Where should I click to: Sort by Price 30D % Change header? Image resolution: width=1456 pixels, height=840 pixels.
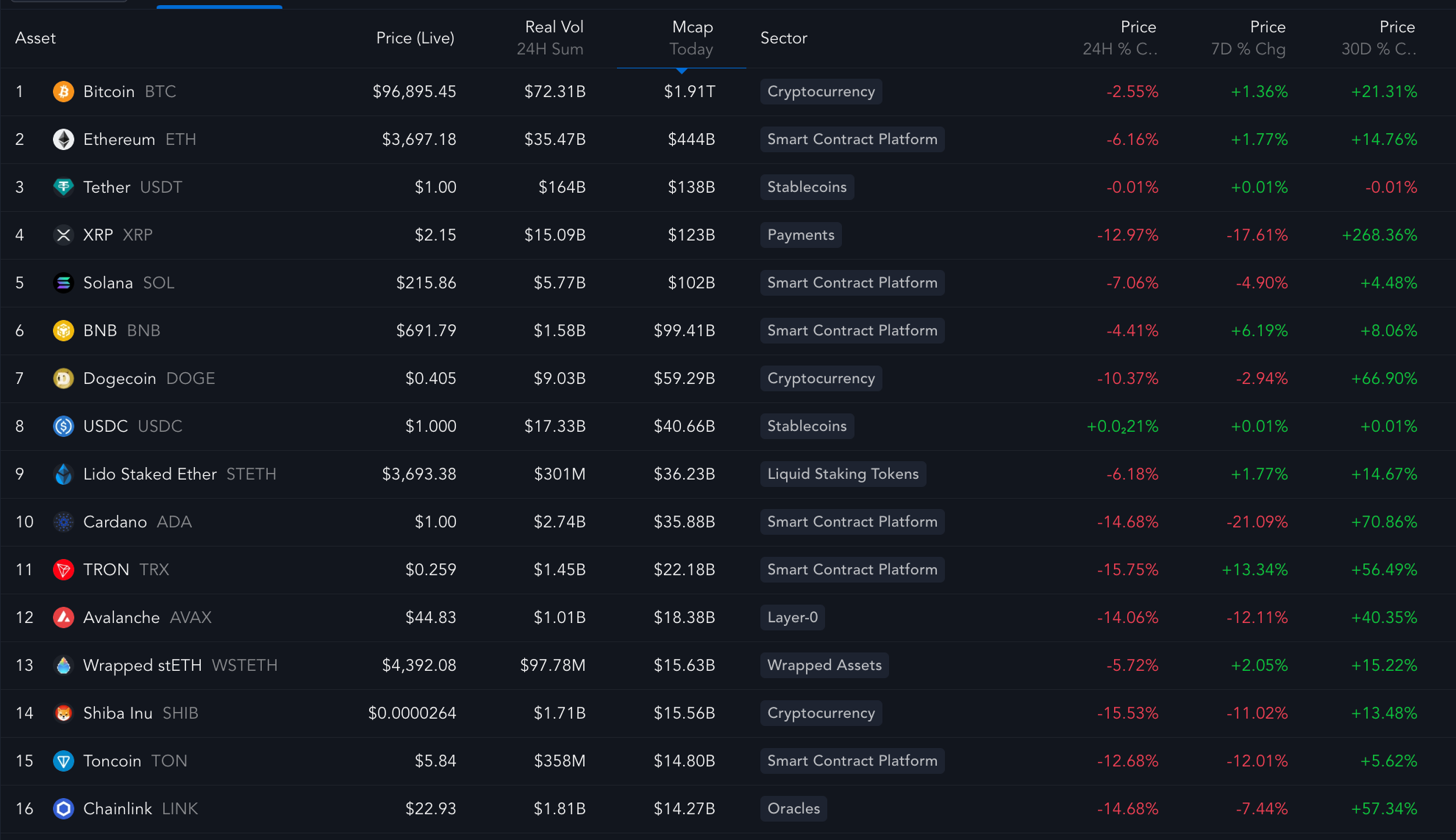point(1379,38)
